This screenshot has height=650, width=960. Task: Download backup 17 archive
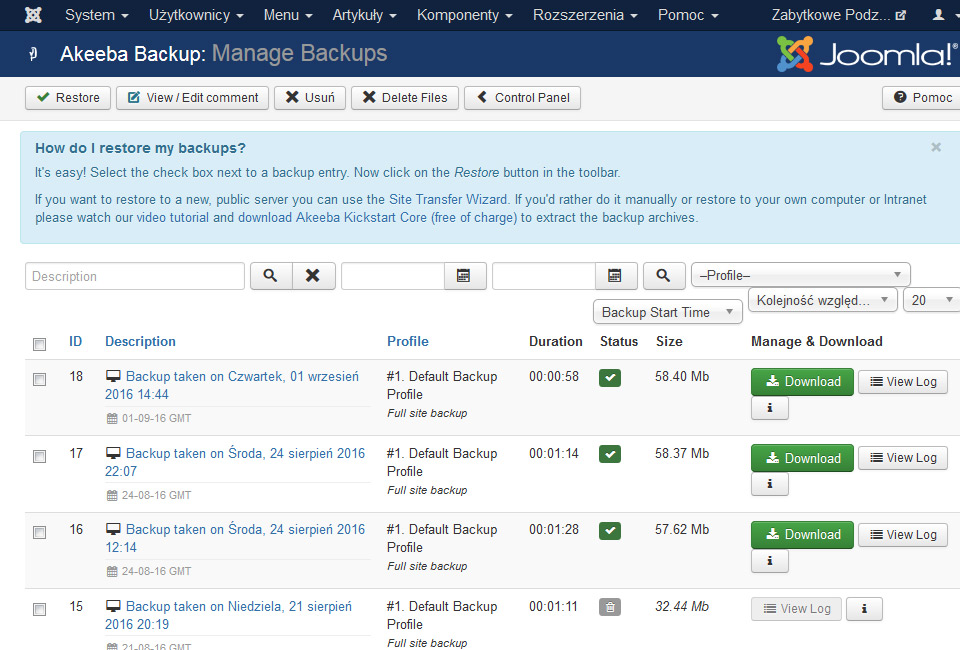click(802, 458)
